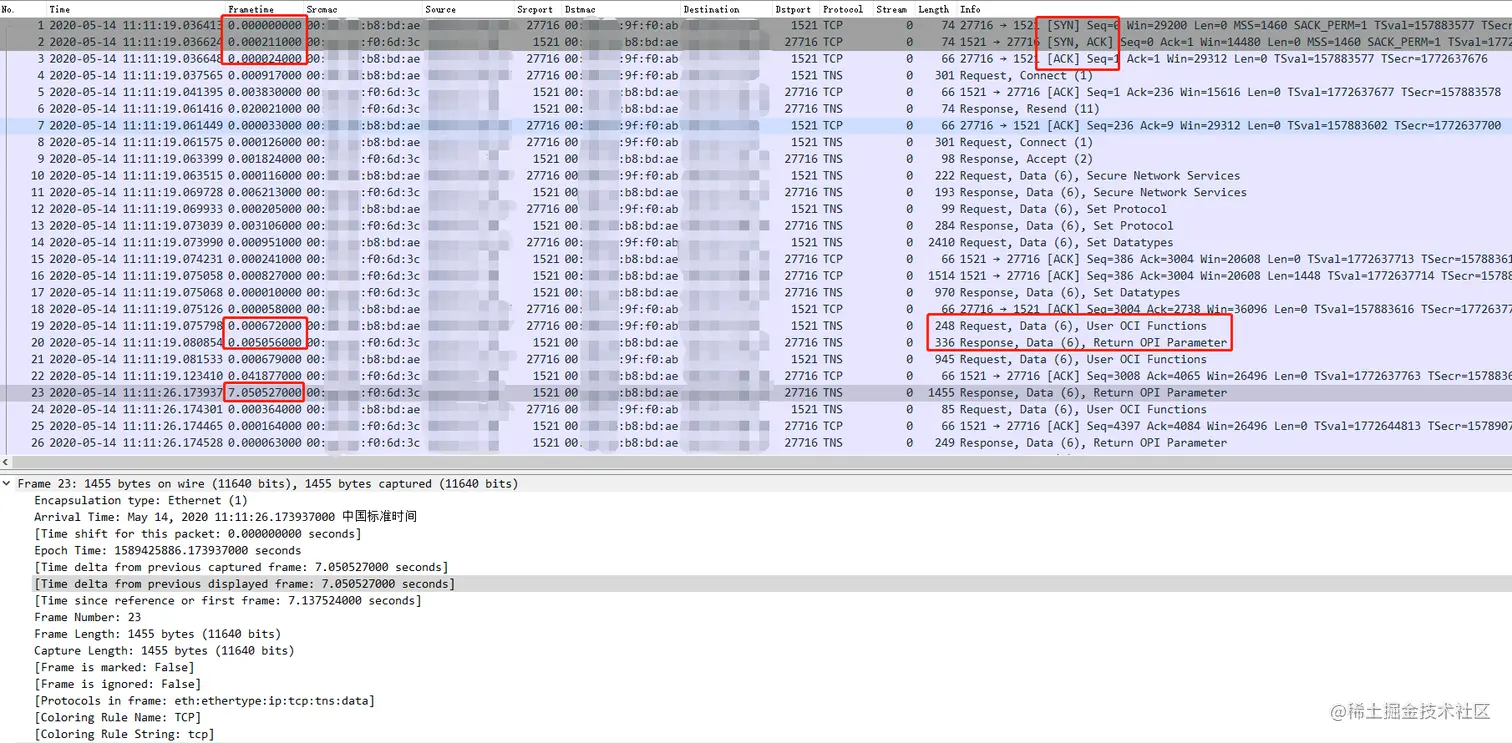Screen dimensions: 1512x743
Task: Click the Arrival Time detail line
Action: pyautogui.click(x=225, y=517)
